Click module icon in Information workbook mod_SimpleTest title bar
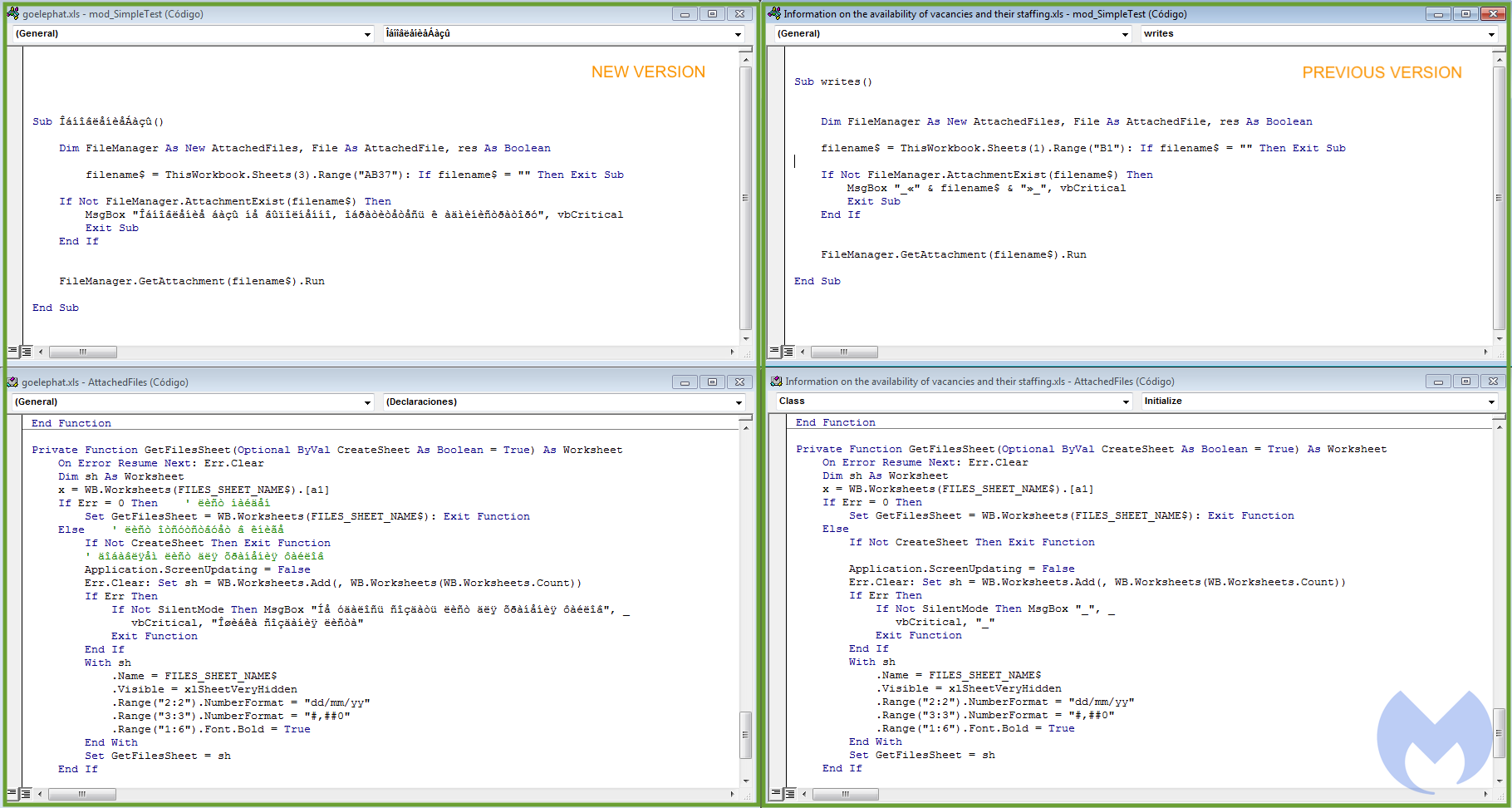Screen dimensions: 1512x808 [774, 13]
